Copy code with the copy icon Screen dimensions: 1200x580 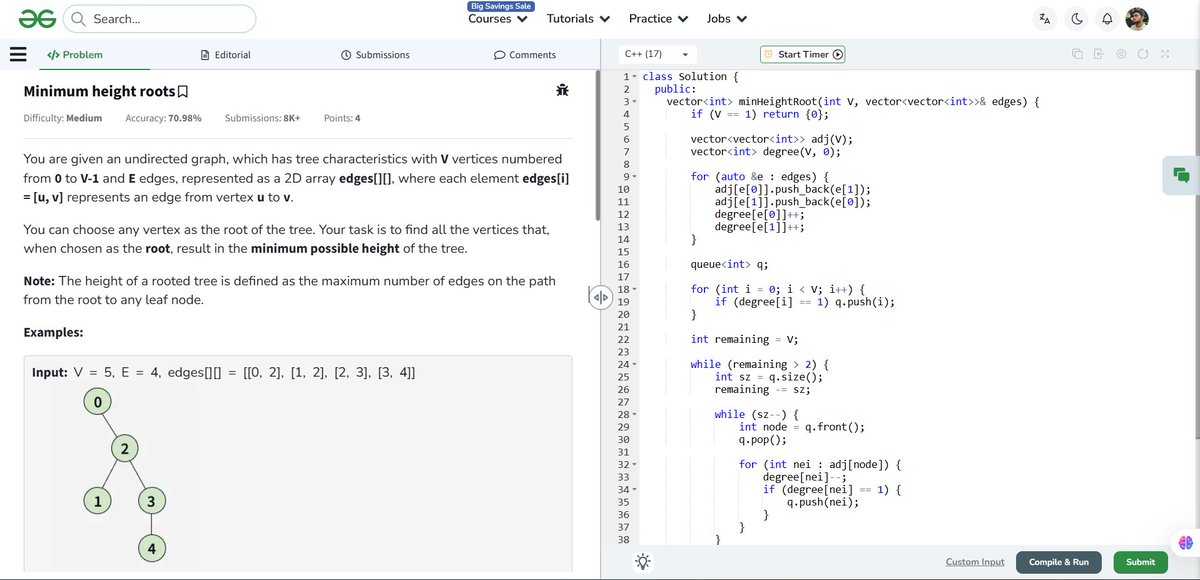[x=1077, y=54]
